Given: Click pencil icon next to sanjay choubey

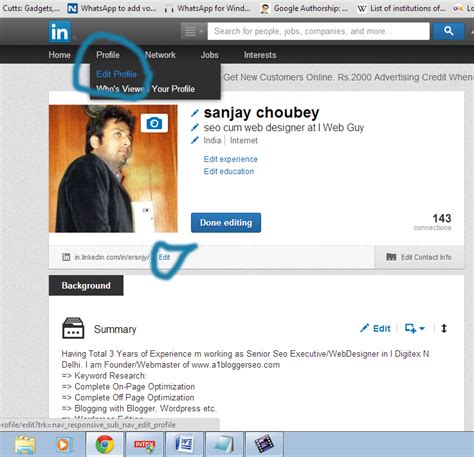Looking at the screenshot, I should [x=195, y=113].
